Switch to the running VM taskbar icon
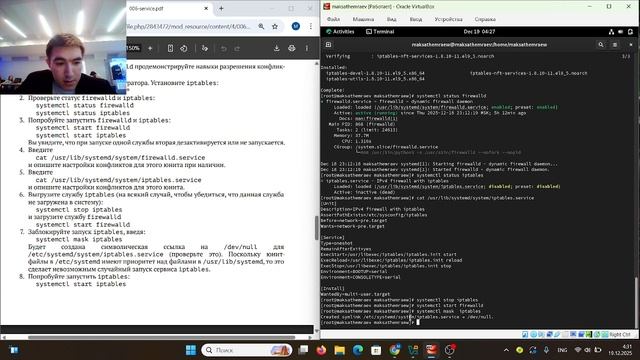 tap(431, 350)
